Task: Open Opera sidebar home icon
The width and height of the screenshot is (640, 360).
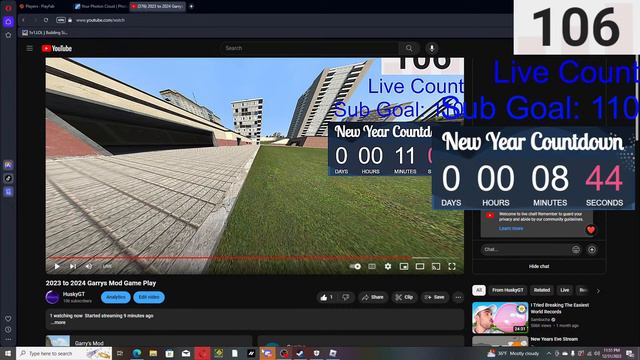Action: coord(8,21)
